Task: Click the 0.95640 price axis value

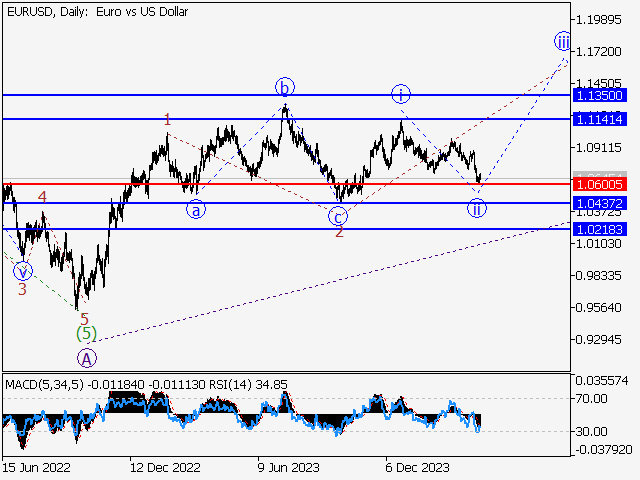Action: [598, 308]
